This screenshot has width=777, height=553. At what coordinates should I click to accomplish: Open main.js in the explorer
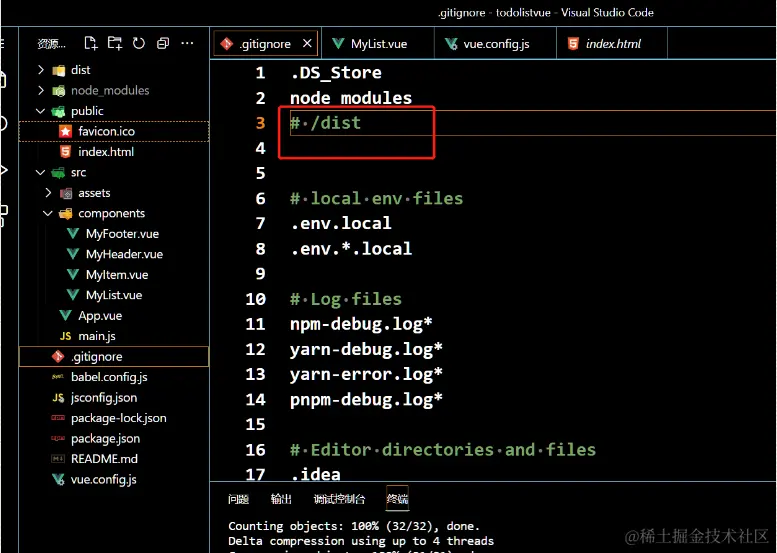point(97,336)
